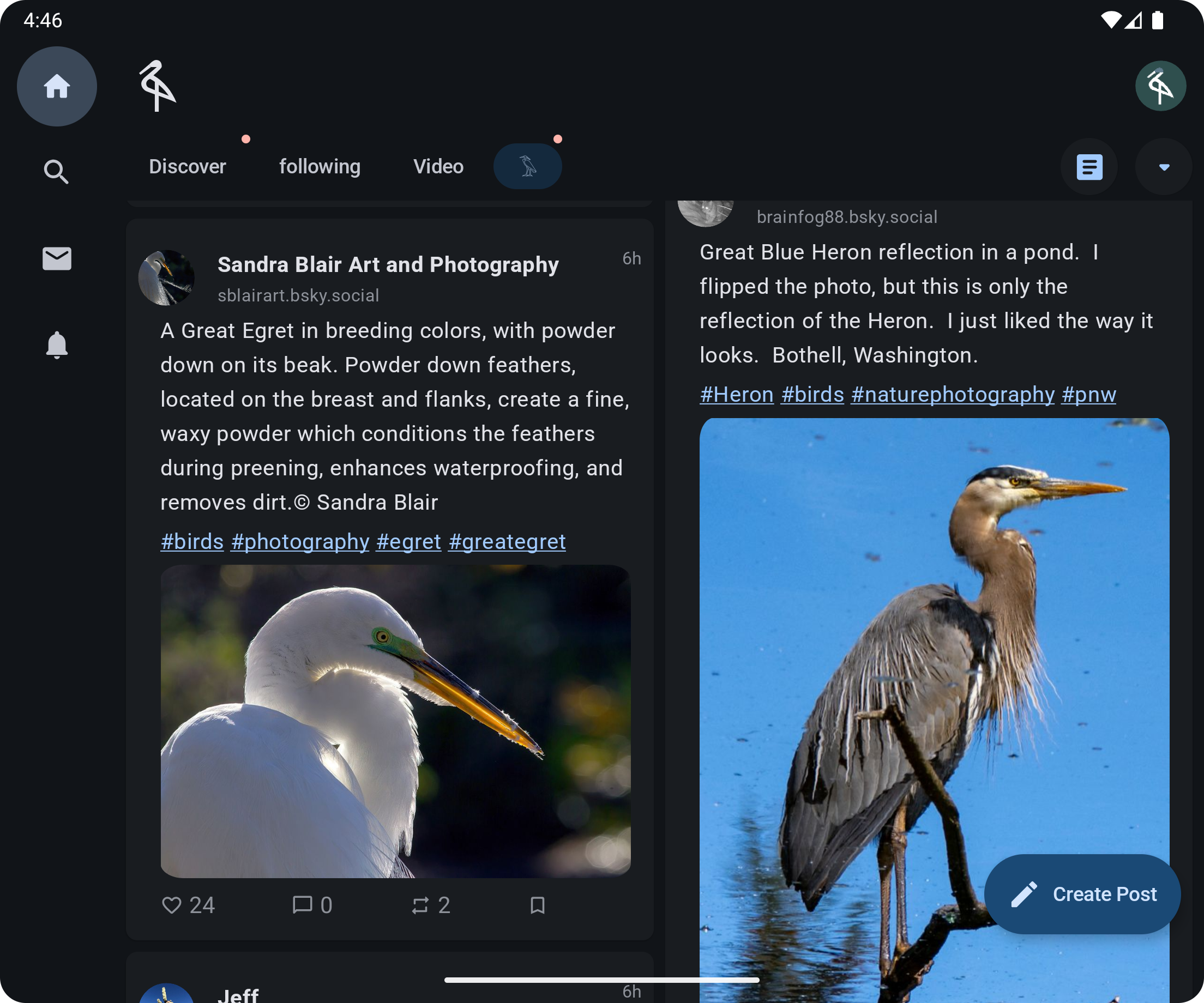
Task: Open search from the sidebar
Action: click(x=56, y=171)
